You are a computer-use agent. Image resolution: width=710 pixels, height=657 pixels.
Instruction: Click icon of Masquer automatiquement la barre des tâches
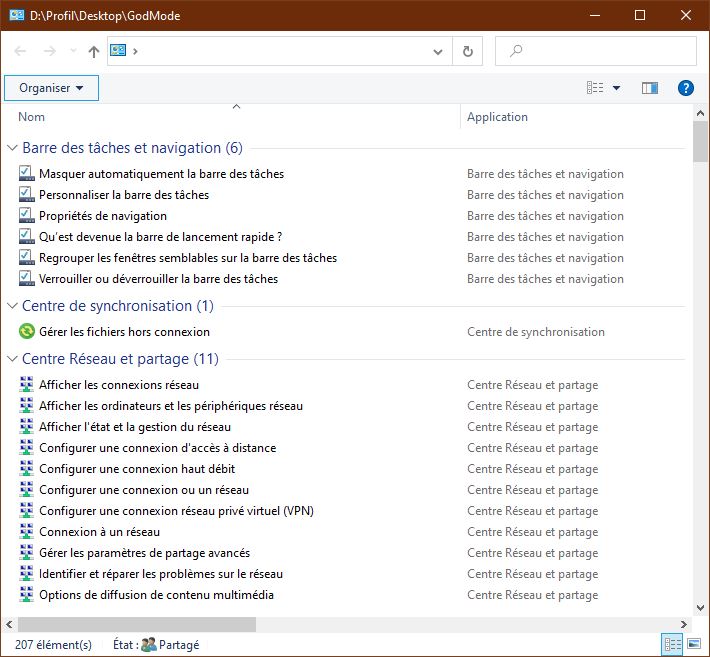click(x=26, y=174)
